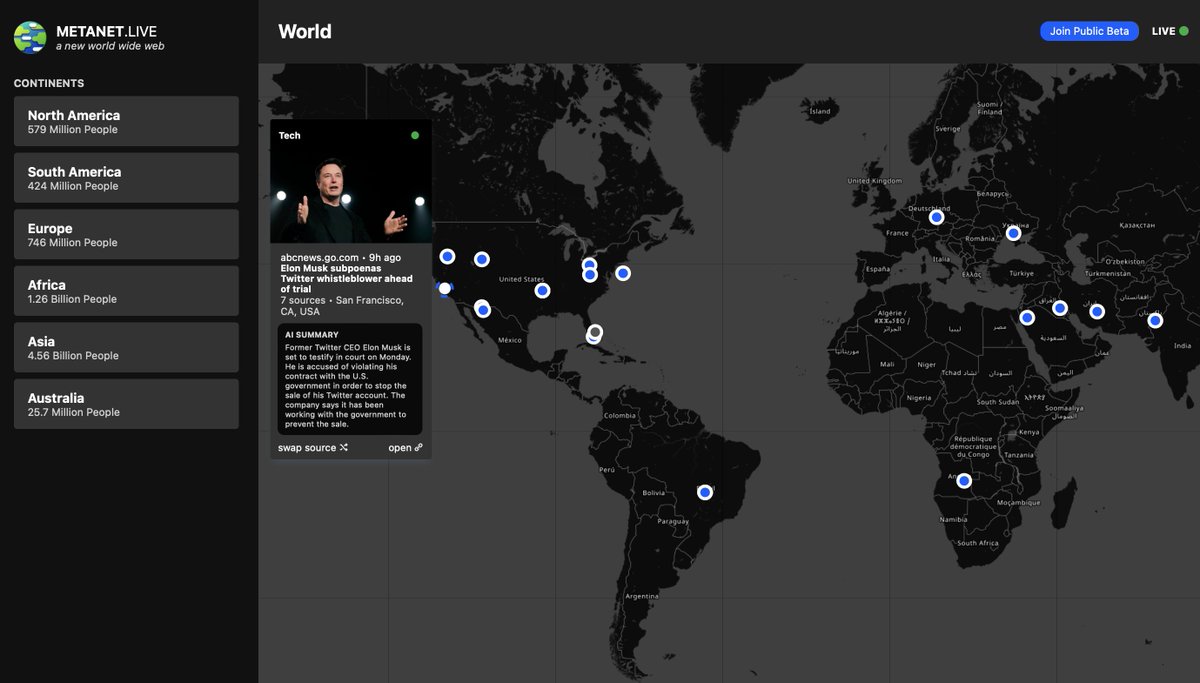Click the AI SUMMARY box
The image size is (1200, 683).
350,378
